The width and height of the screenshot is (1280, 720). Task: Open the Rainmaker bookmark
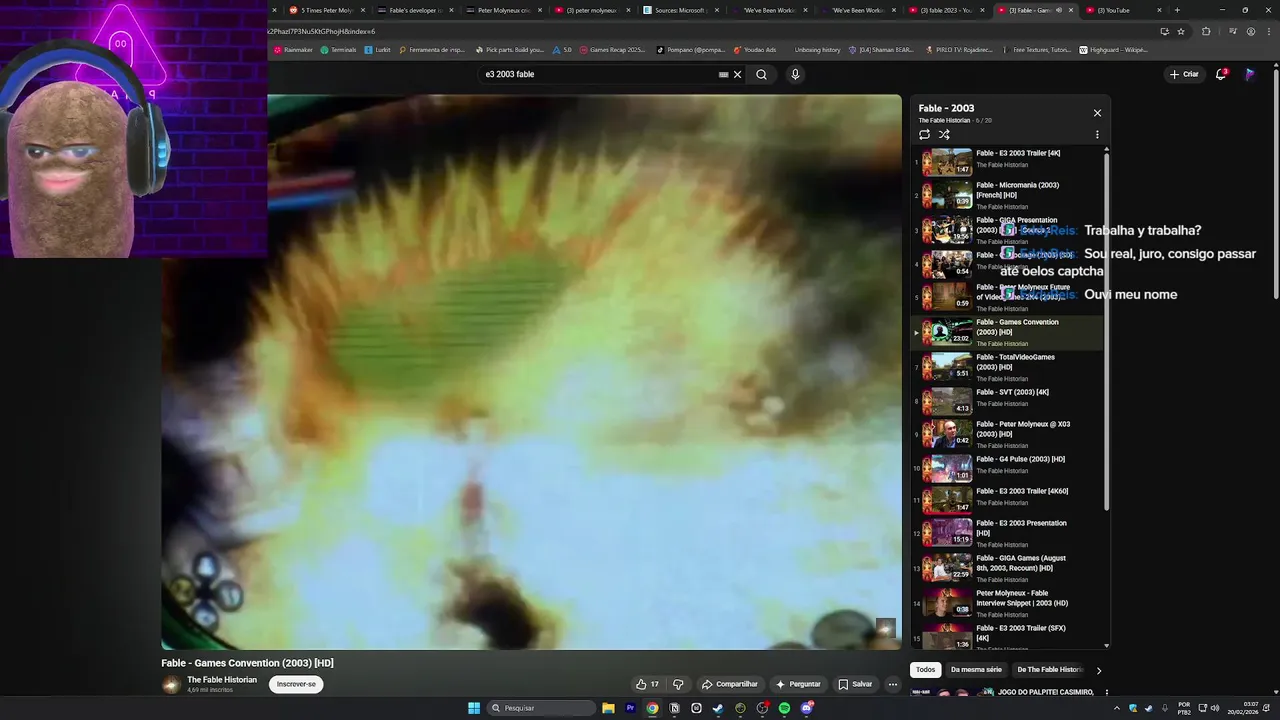point(293,50)
